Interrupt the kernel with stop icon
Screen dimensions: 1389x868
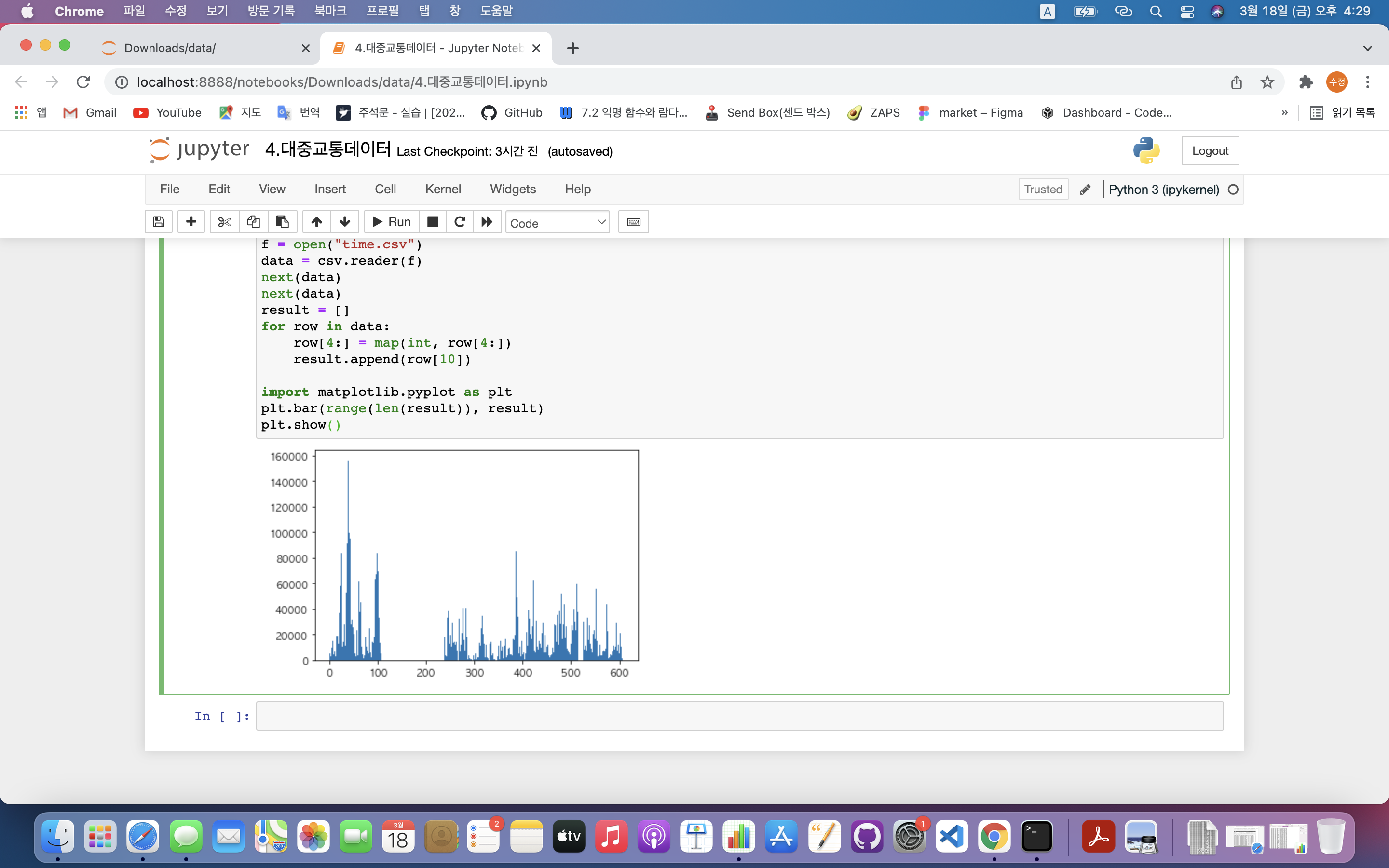433,222
